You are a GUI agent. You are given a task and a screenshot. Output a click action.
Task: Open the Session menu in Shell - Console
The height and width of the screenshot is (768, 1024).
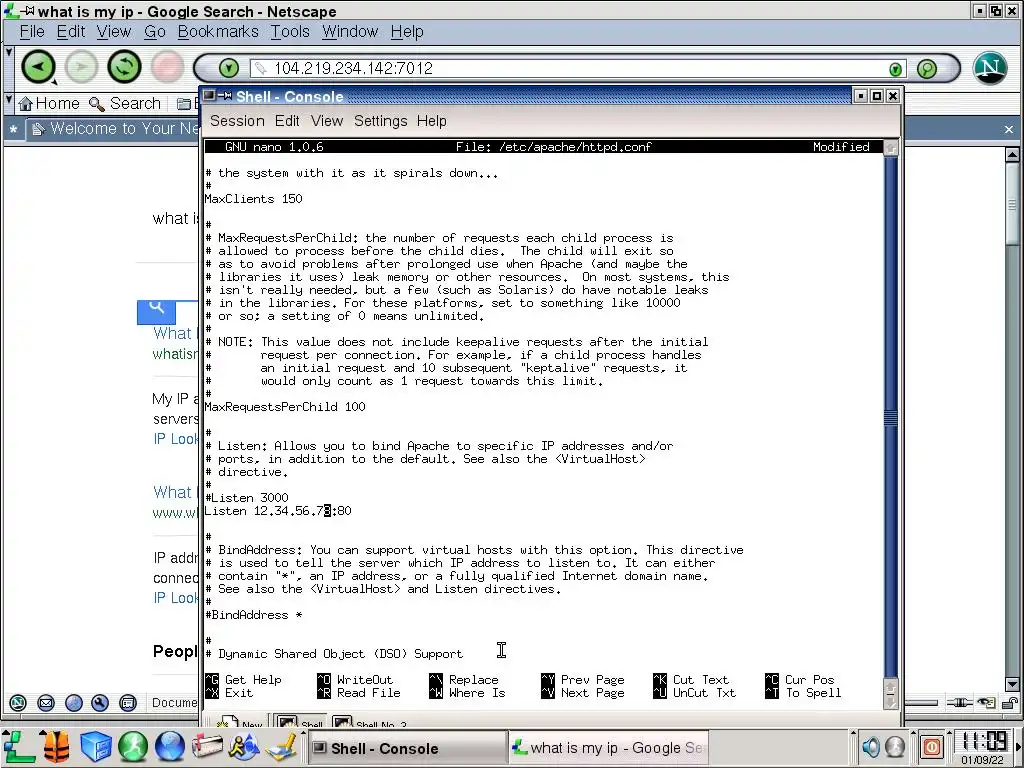tap(237, 121)
